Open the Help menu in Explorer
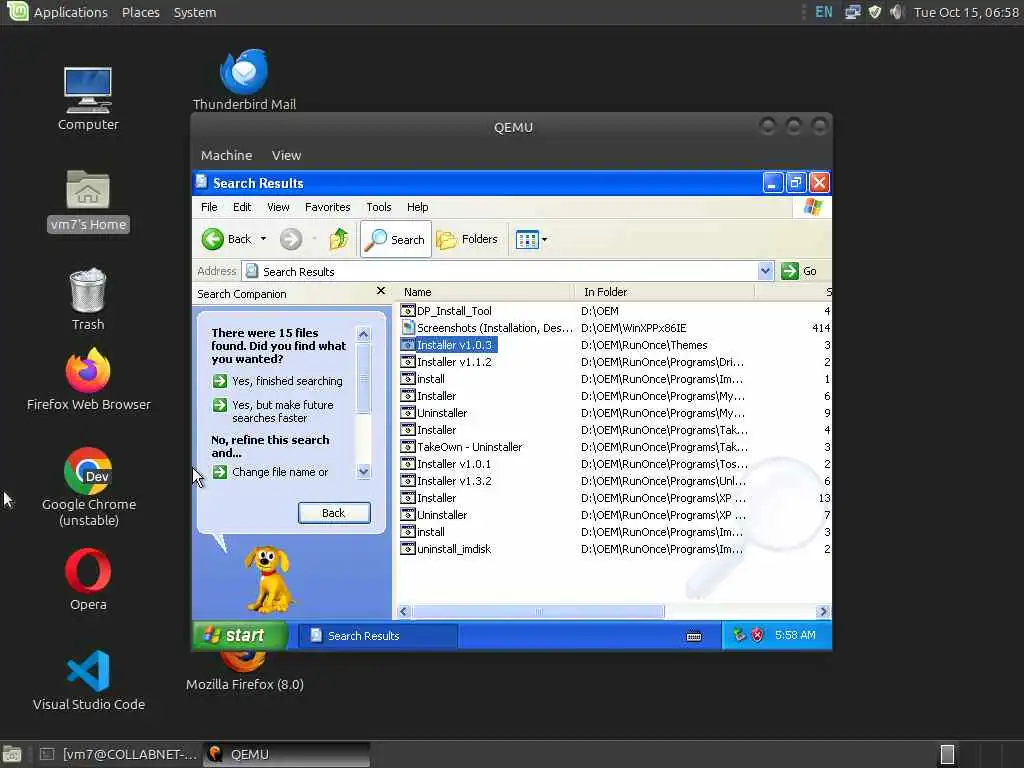The width and height of the screenshot is (1024, 768). click(x=417, y=207)
